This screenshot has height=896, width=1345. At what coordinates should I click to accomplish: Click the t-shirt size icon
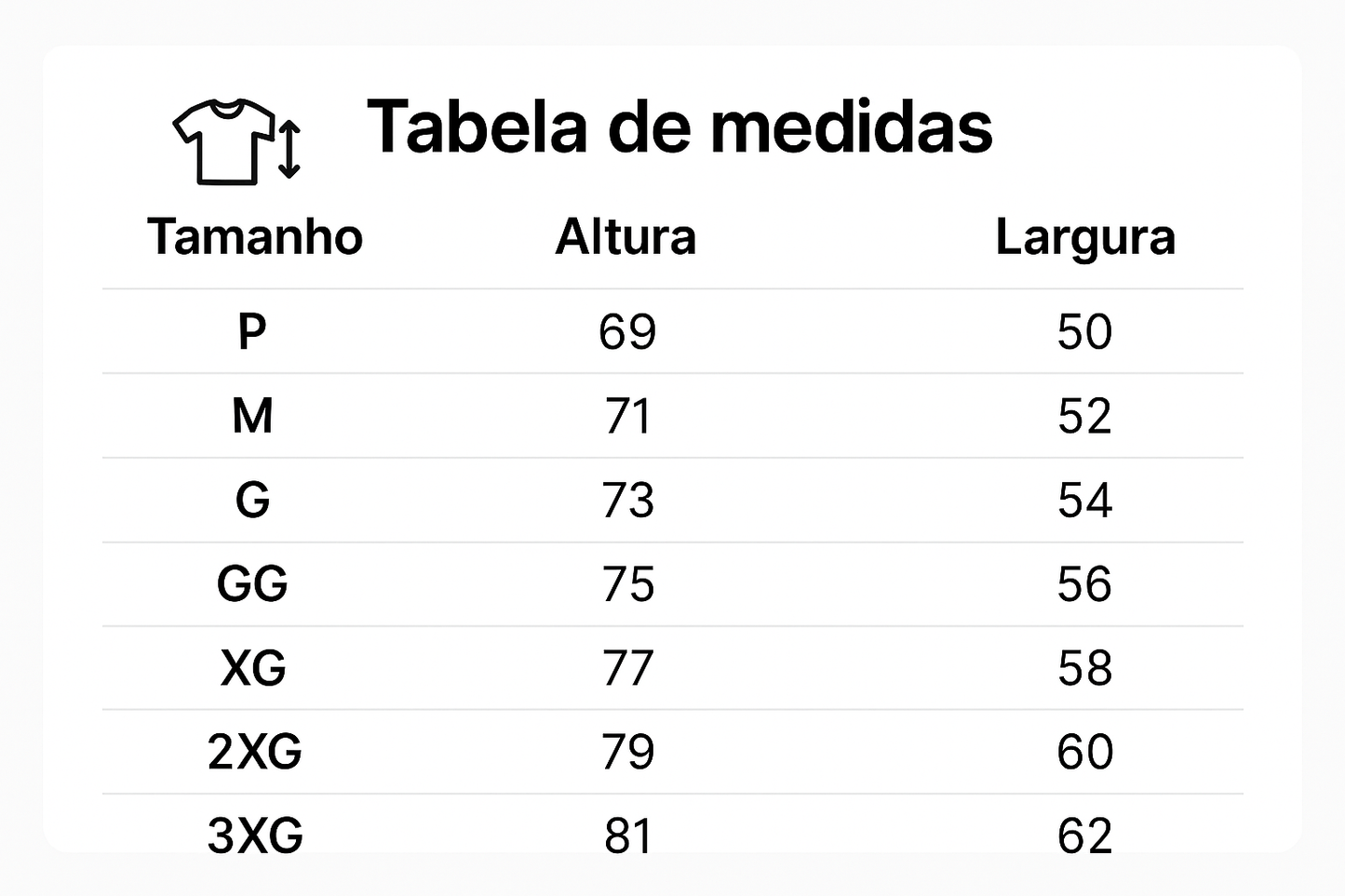point(236,140)
